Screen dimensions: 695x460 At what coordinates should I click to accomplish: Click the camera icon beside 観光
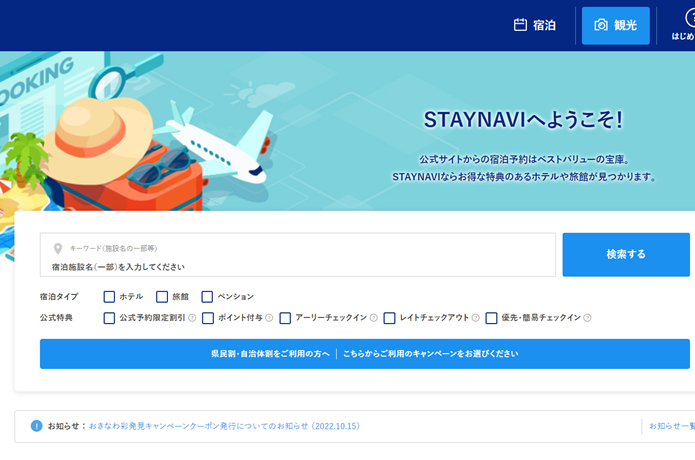click(x=601, y=25)
